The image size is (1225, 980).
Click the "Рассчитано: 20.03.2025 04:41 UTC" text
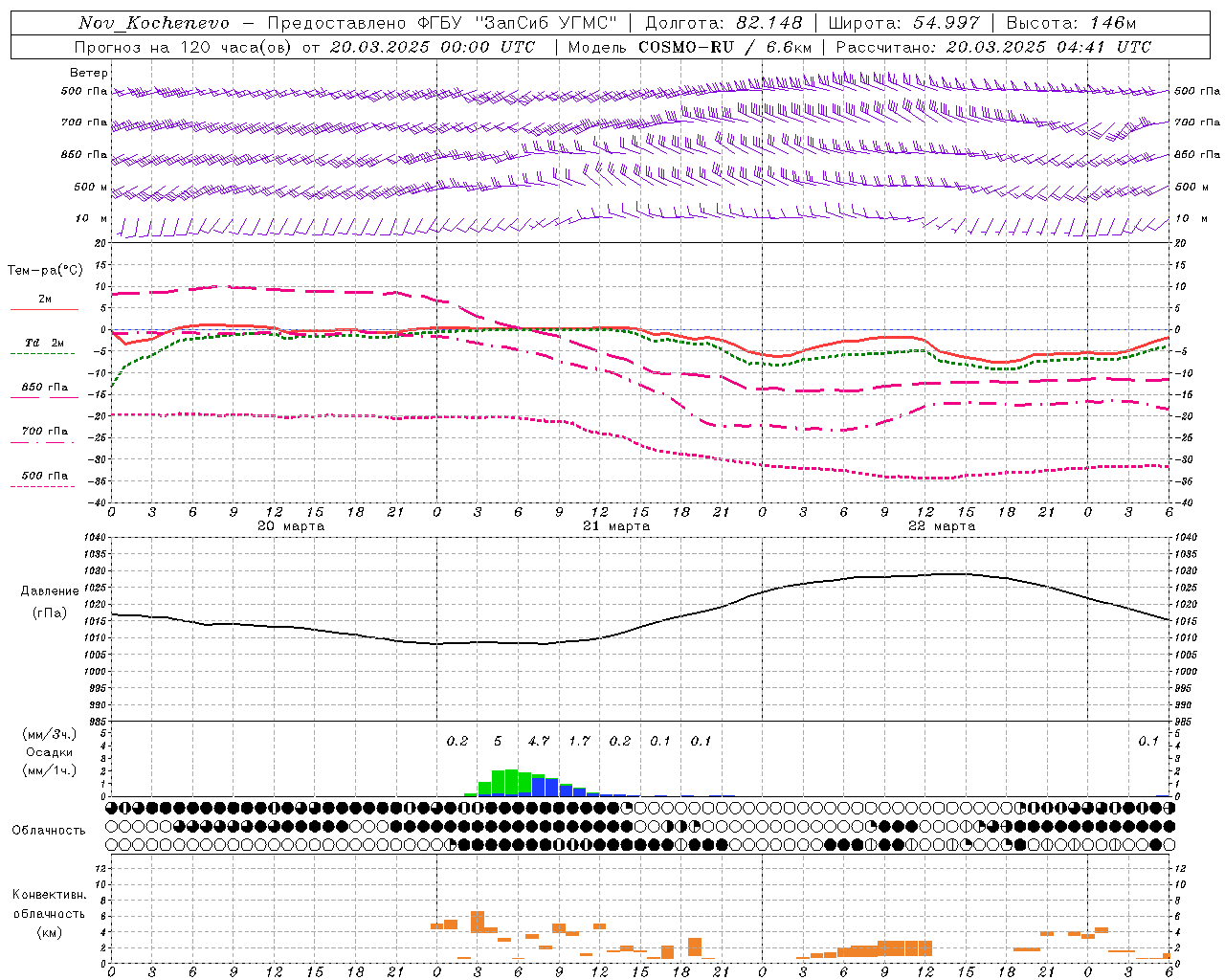pyautogui.click(x=993, y=47)
